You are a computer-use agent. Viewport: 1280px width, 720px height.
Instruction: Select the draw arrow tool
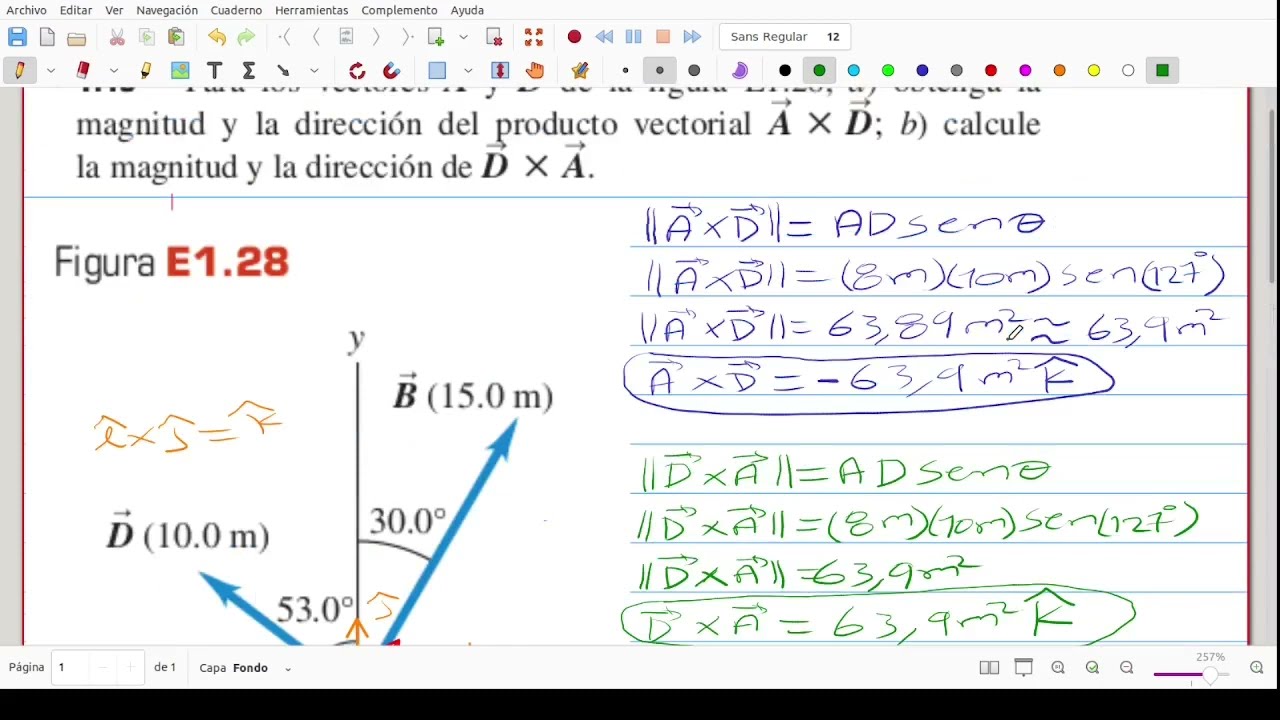[x=283, y=70]
